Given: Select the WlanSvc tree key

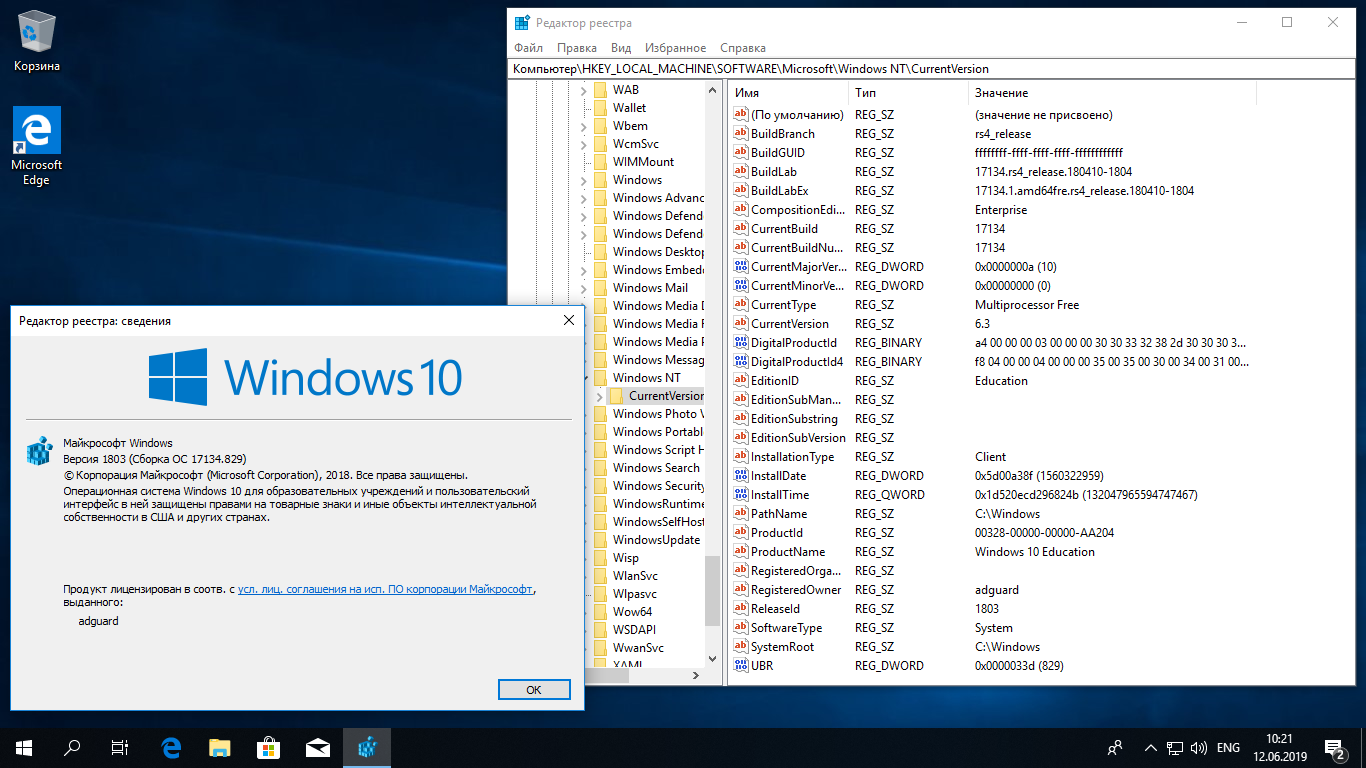Looking at the screenshot, I should point(635,576).
